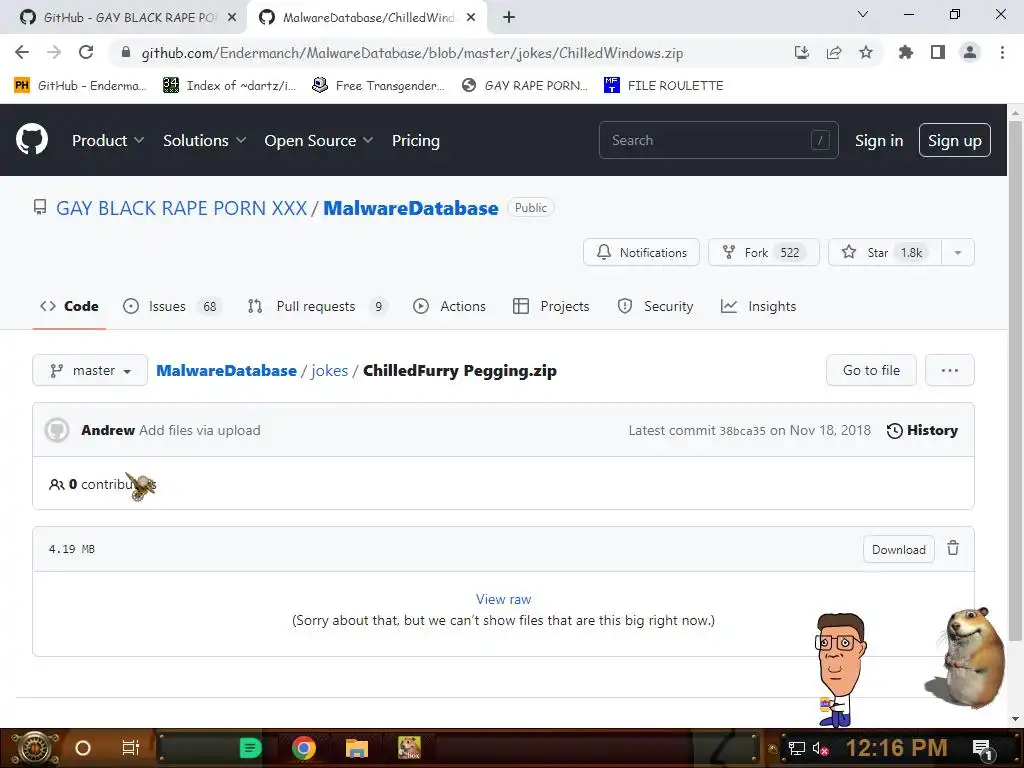Open the Insights tab
Viewport: 1024px width, 768px height.
point(758,306)
